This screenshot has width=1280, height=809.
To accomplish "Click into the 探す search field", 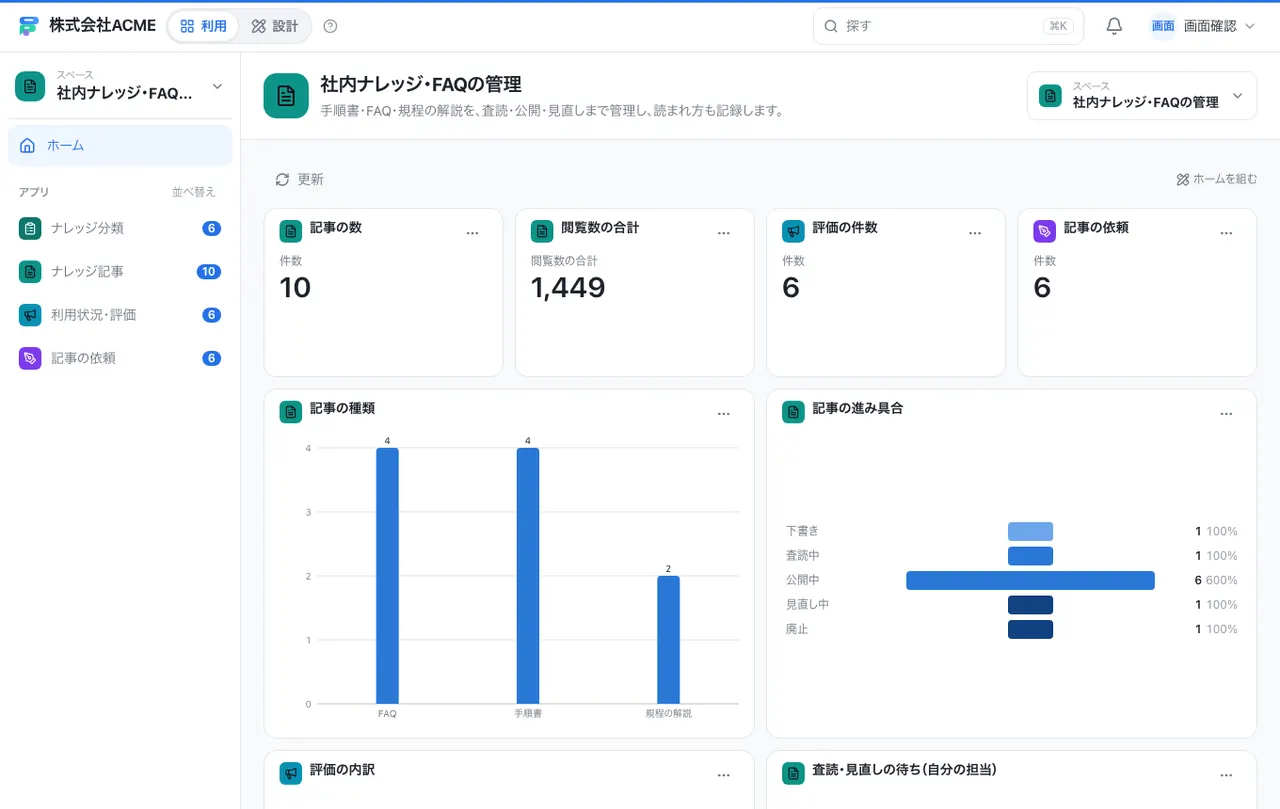I will (948, 26).
